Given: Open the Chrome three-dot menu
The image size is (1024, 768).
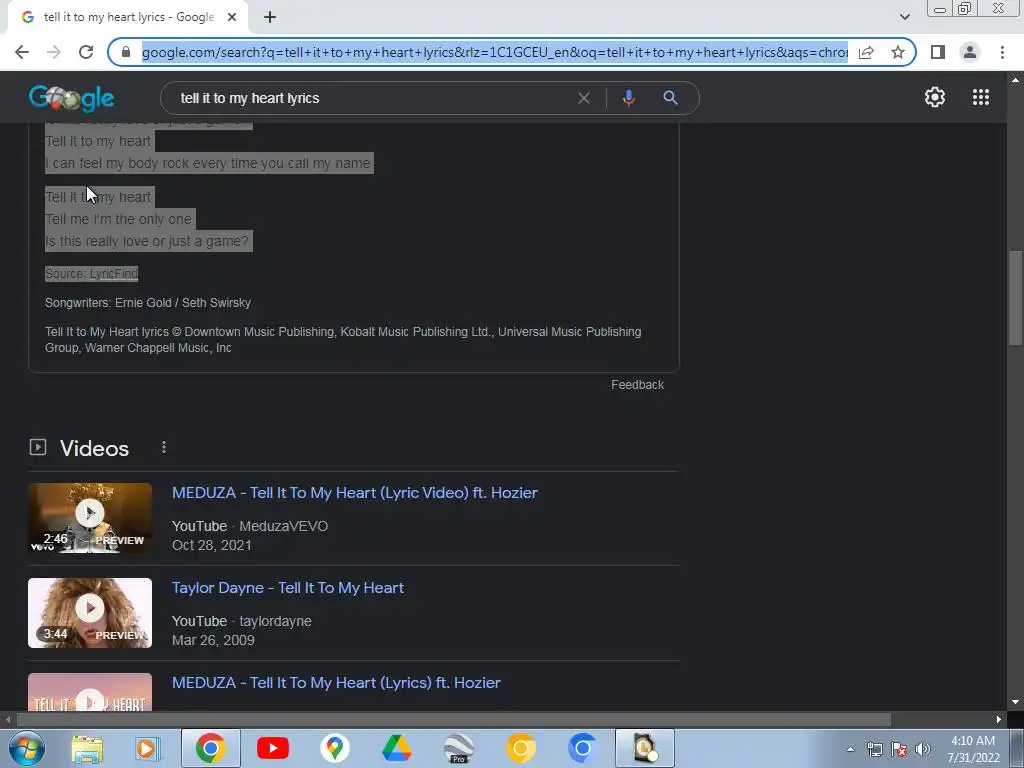Looking at the screenshot, I should [1002, 52].
